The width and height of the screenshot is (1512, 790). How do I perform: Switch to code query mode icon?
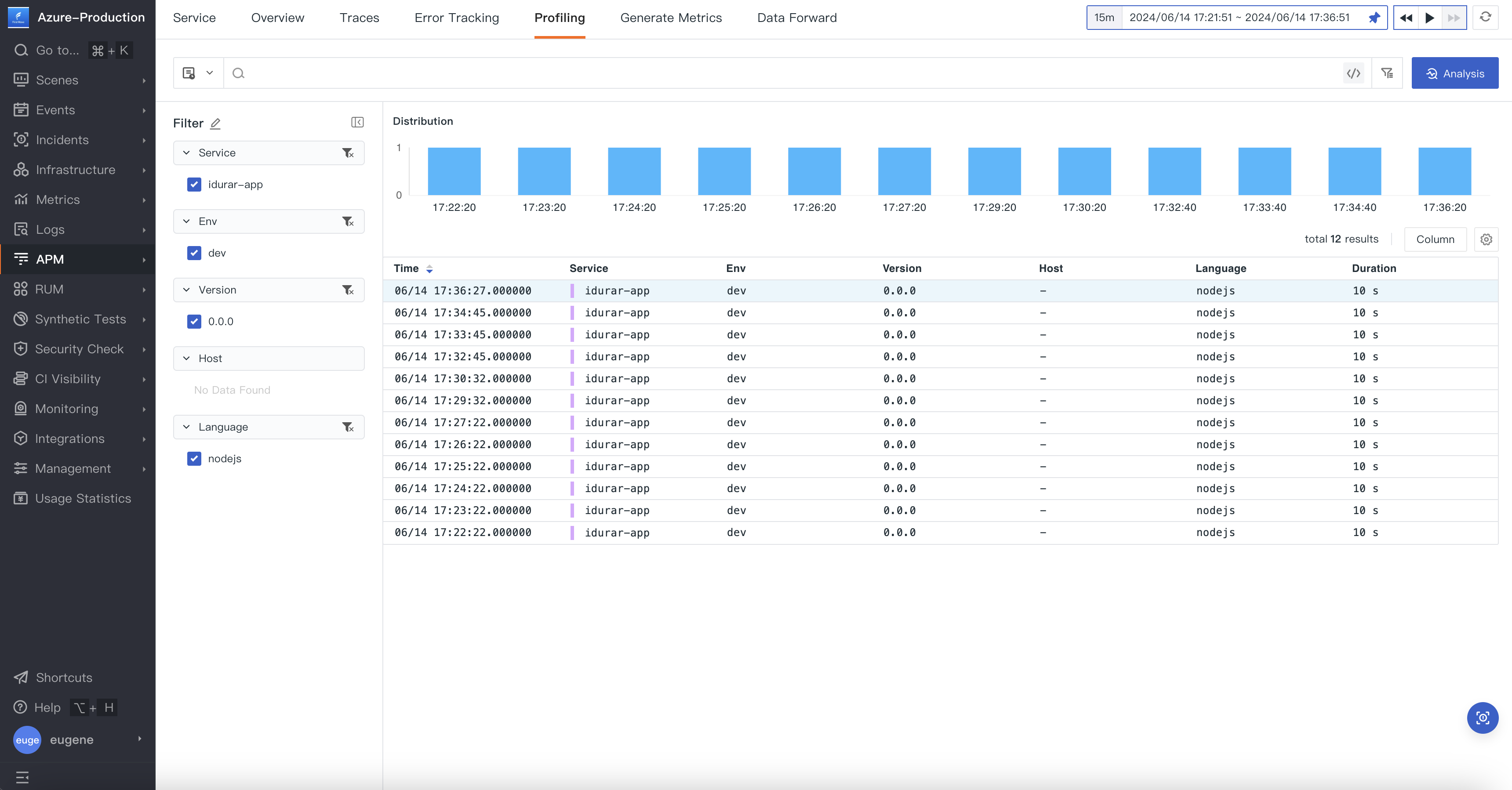point(1353,73)
